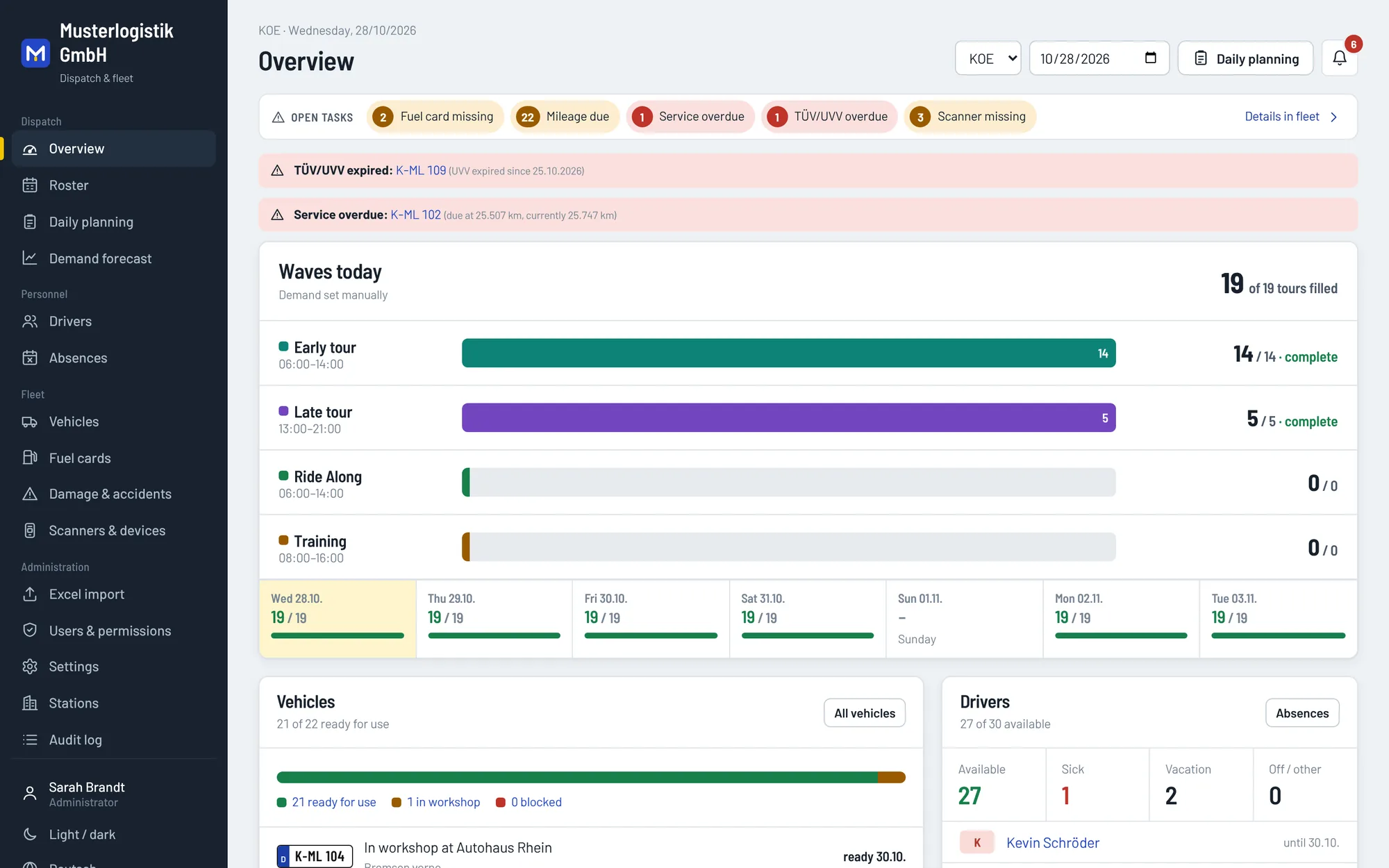This screenshot has height=868, width=1389.
Task: Click the Scanners & devices icon
Action: pos(30,531)
